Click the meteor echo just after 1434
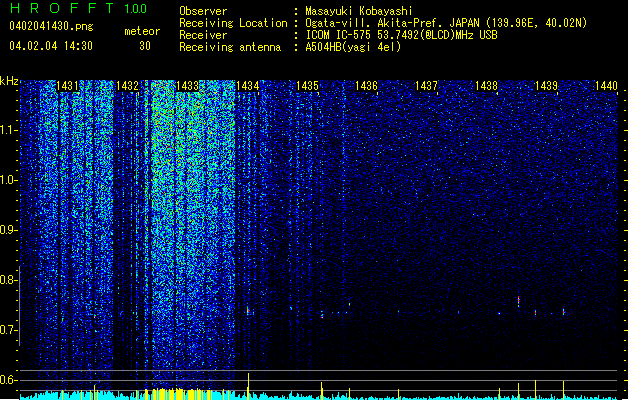This screenshot has width=629, height=400. (248, 311)
